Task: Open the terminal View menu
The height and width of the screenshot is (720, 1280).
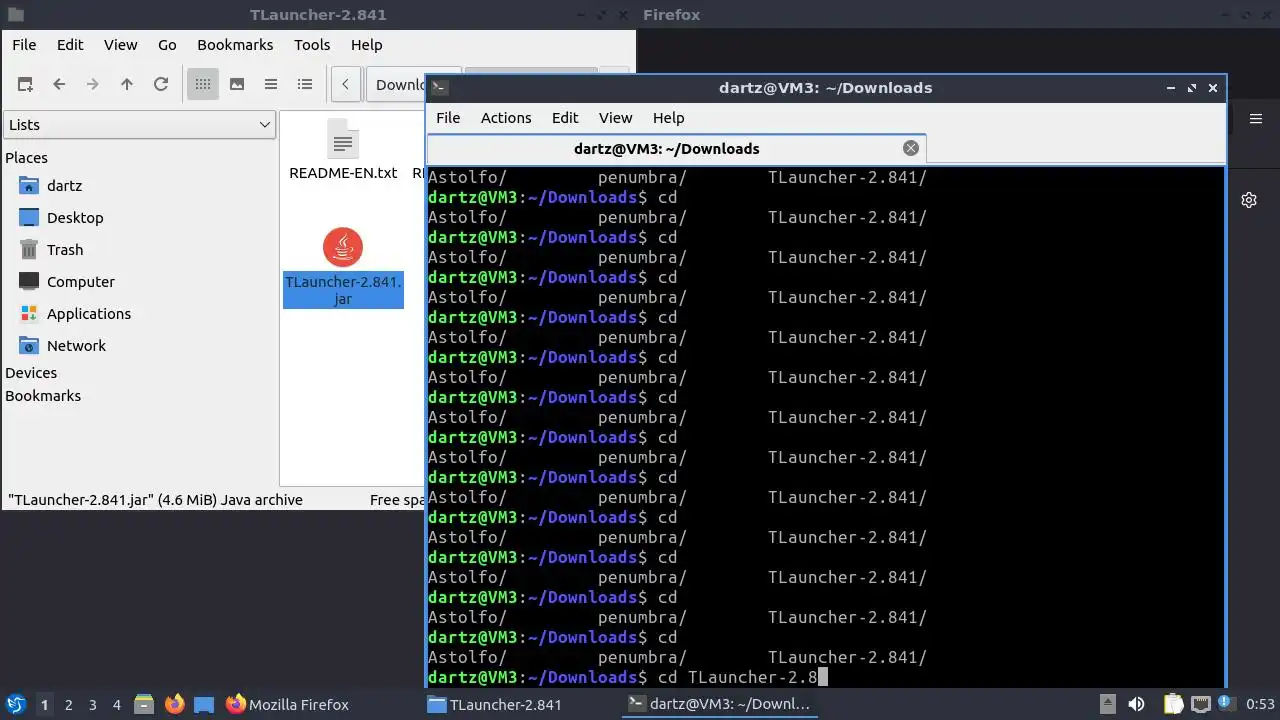Action: pos(615,118)
